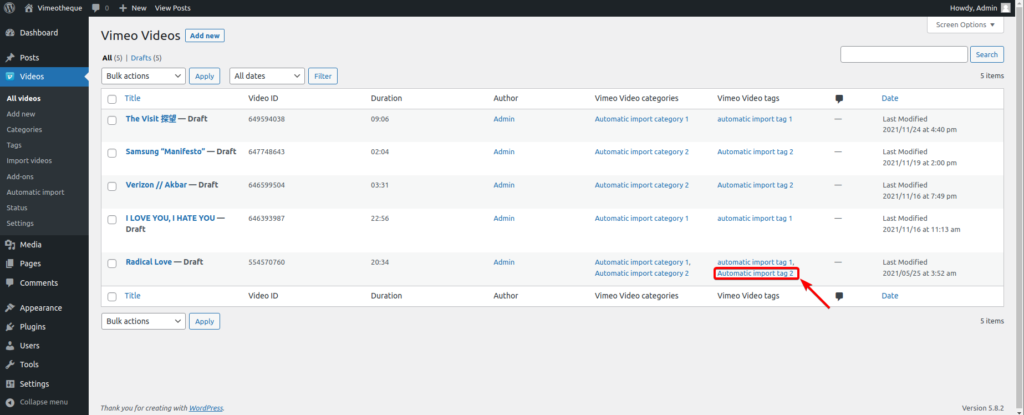Image resolution: width=1024 pixels, height=415 pixels.
Task: Click duration 20:34 cell
Action: click(x=380, y=262)
